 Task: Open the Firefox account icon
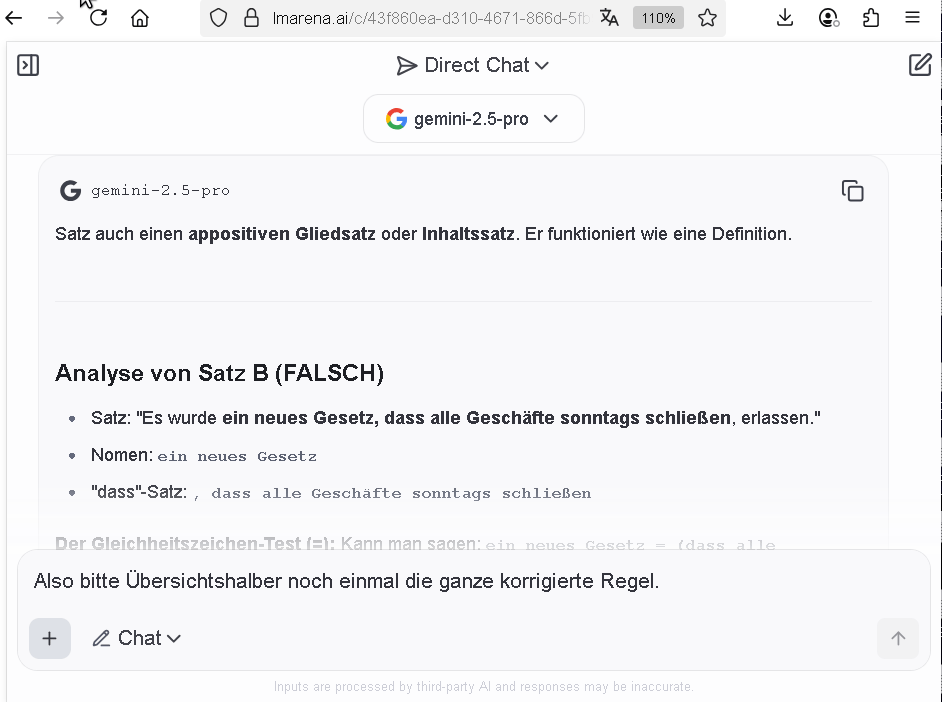[828, 18]
